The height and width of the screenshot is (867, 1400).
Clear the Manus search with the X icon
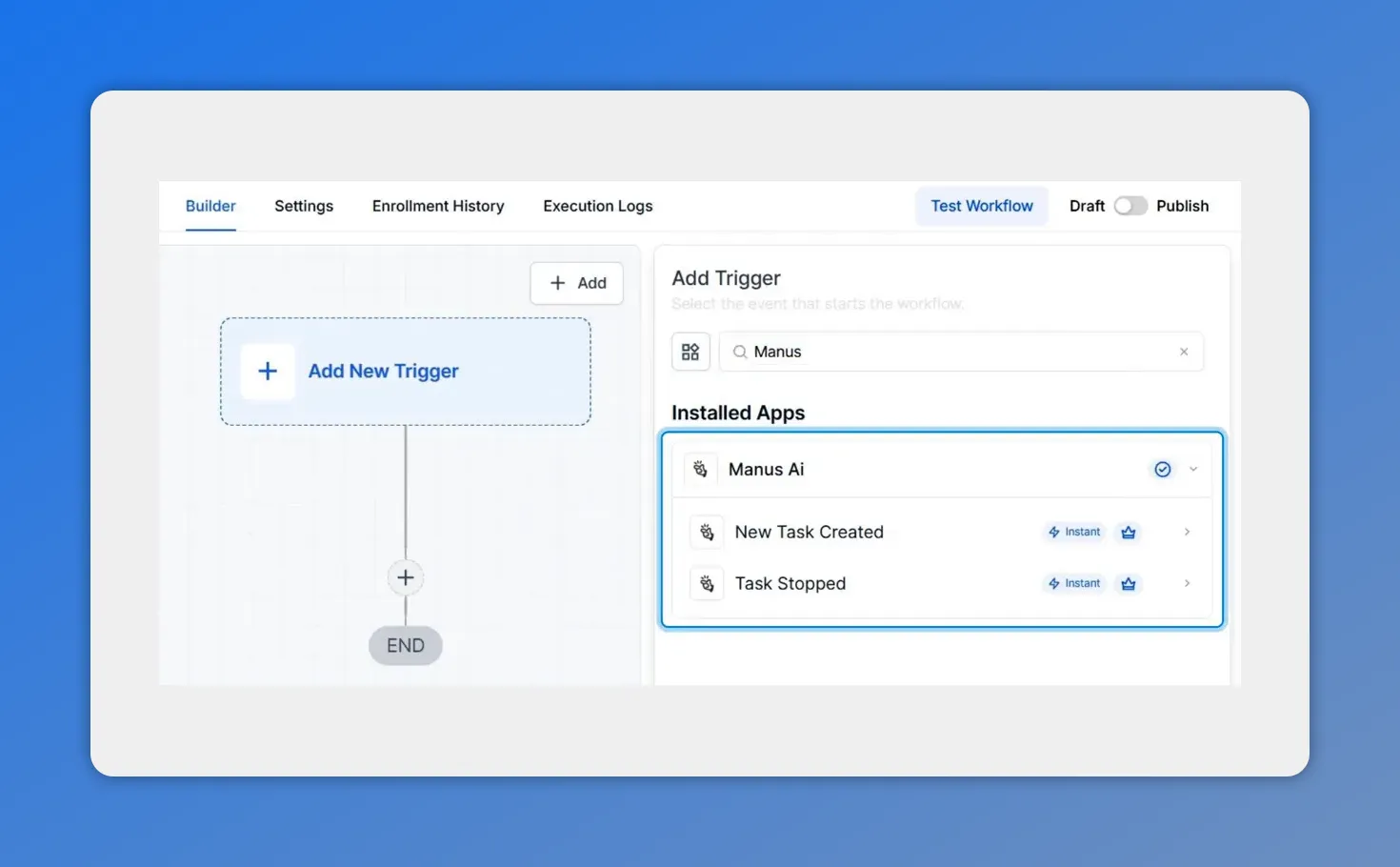1184,351
